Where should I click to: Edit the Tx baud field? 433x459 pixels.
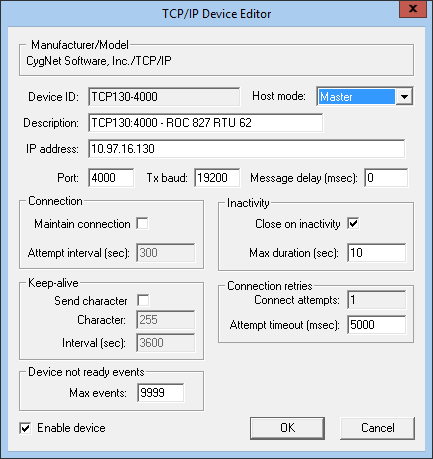(217, 178)
